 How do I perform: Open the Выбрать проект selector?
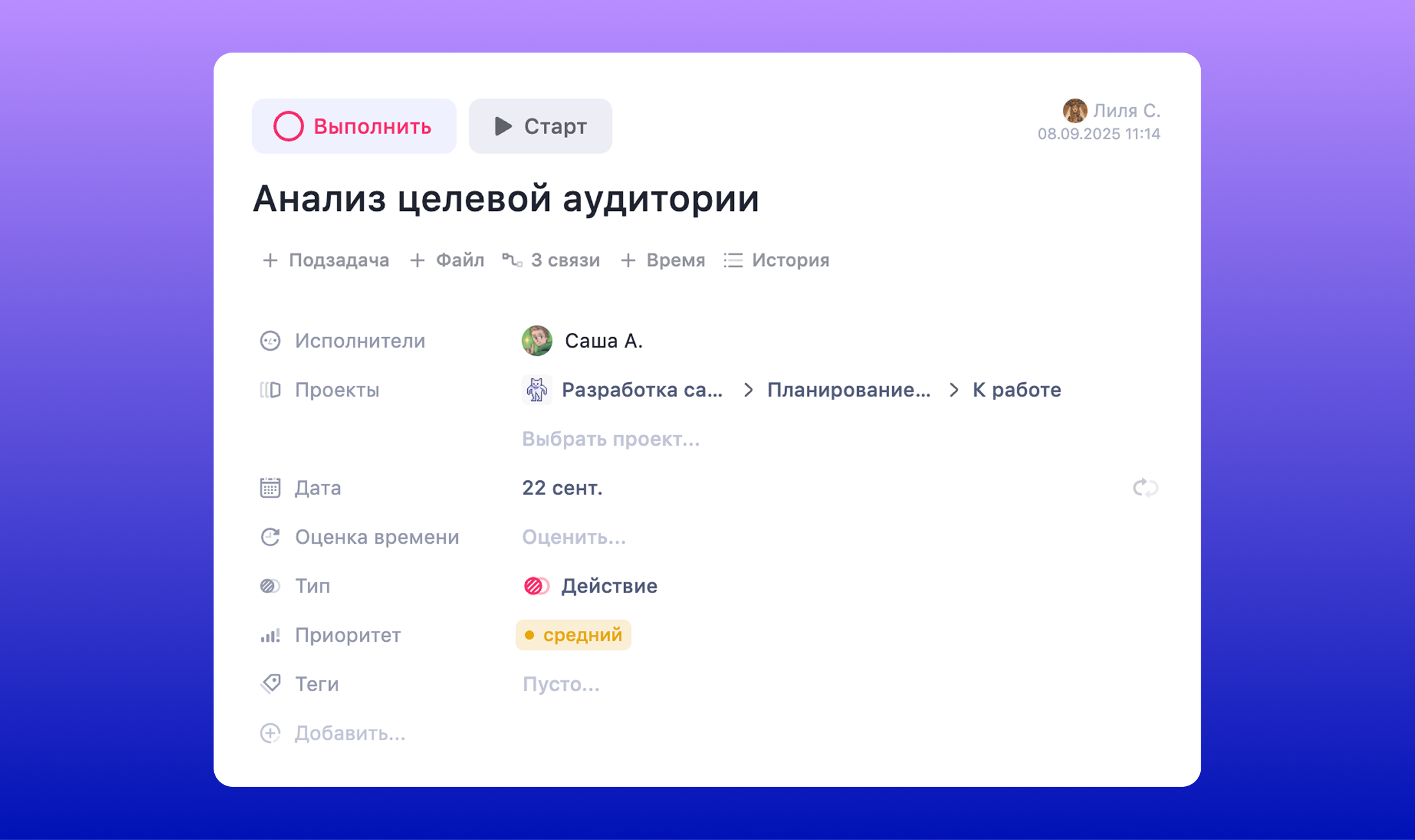coord(610,439)
